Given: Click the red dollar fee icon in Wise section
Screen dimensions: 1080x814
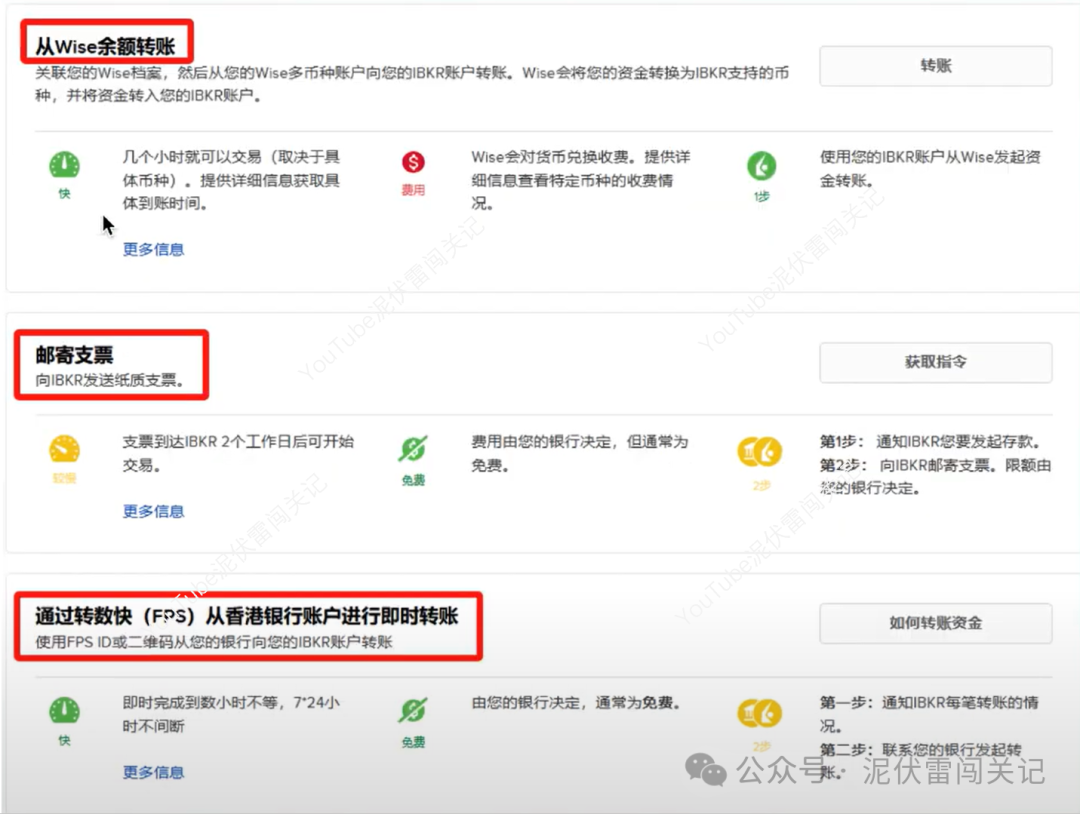Looking at the screenshot, I should [x=413, y=160].
